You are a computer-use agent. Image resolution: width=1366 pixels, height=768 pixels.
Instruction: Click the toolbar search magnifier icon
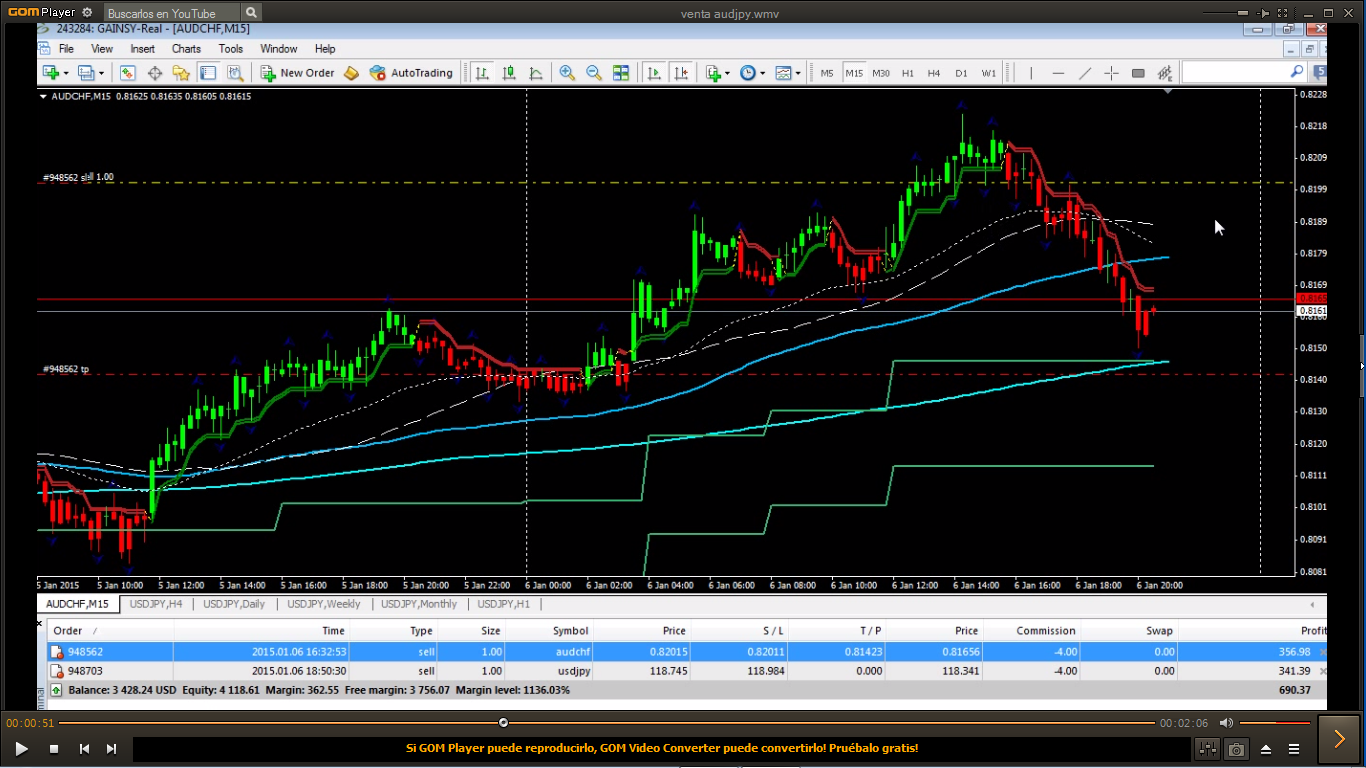(1297, 72)
